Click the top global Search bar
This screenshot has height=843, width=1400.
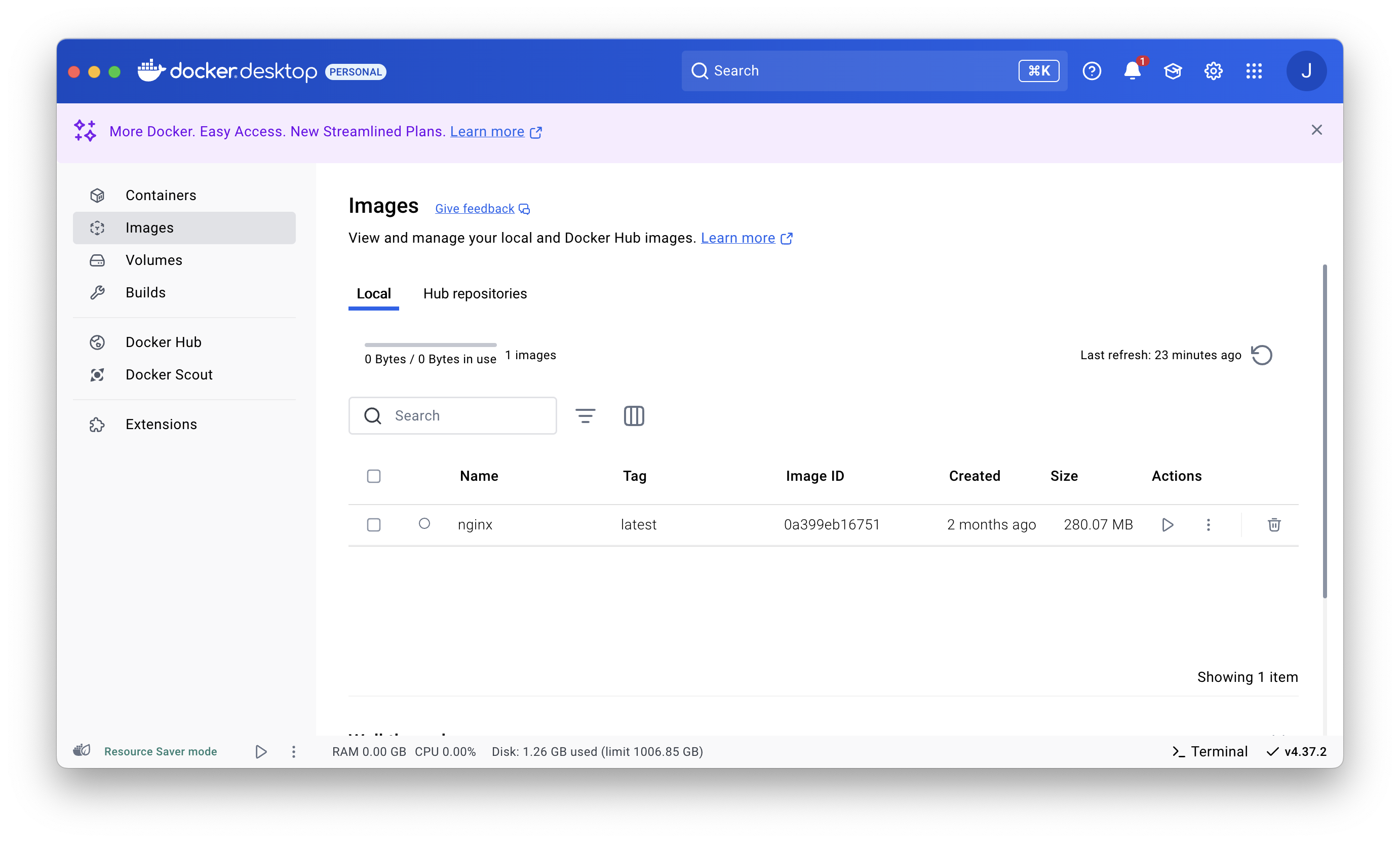pos(874,71)
